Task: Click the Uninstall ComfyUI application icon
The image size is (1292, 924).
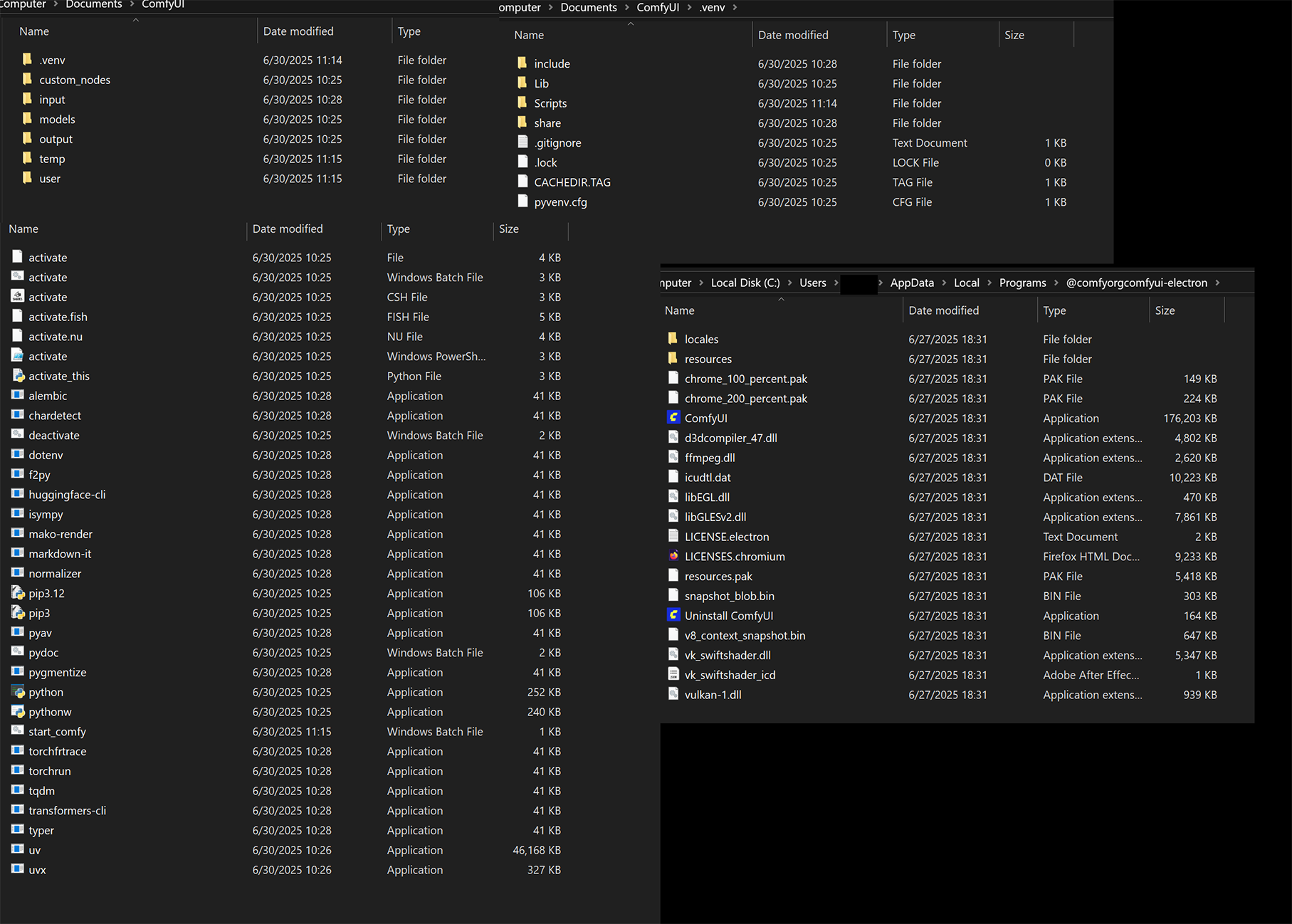Action: (x=673, y=615)
